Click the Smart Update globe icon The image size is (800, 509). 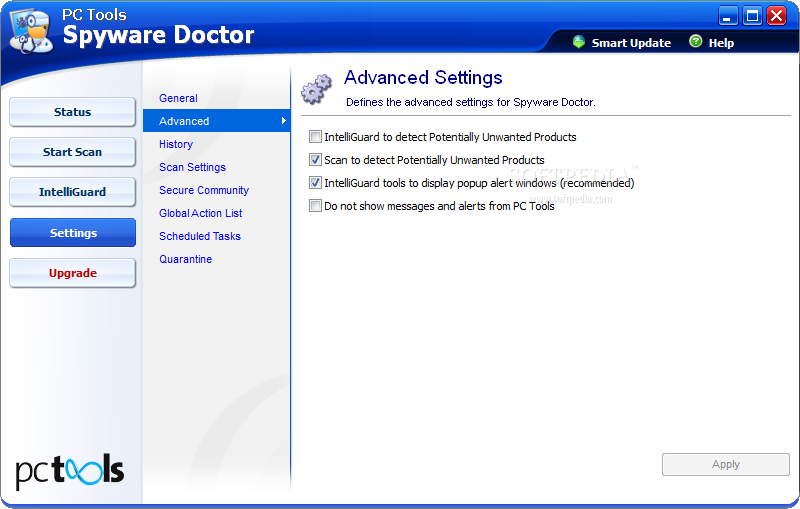[x=579, y=42]
